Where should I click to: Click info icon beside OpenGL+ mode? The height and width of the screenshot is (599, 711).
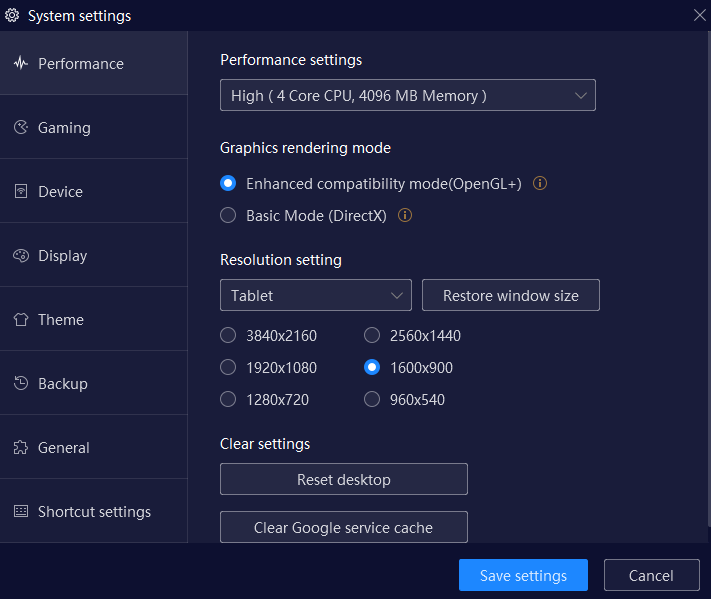[x=540, y=184]
